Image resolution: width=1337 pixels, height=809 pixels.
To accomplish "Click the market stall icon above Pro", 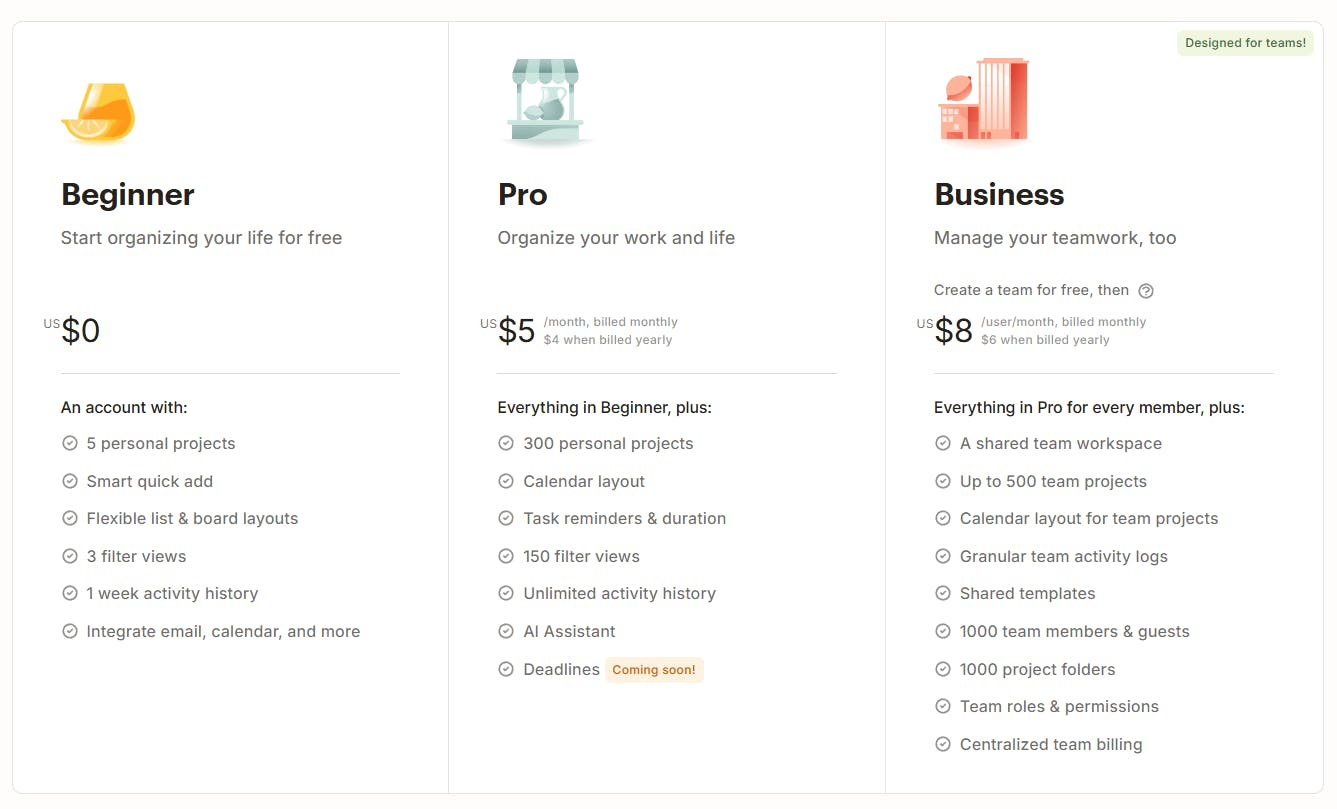I will pyautogui.click(x=544, y=100).
